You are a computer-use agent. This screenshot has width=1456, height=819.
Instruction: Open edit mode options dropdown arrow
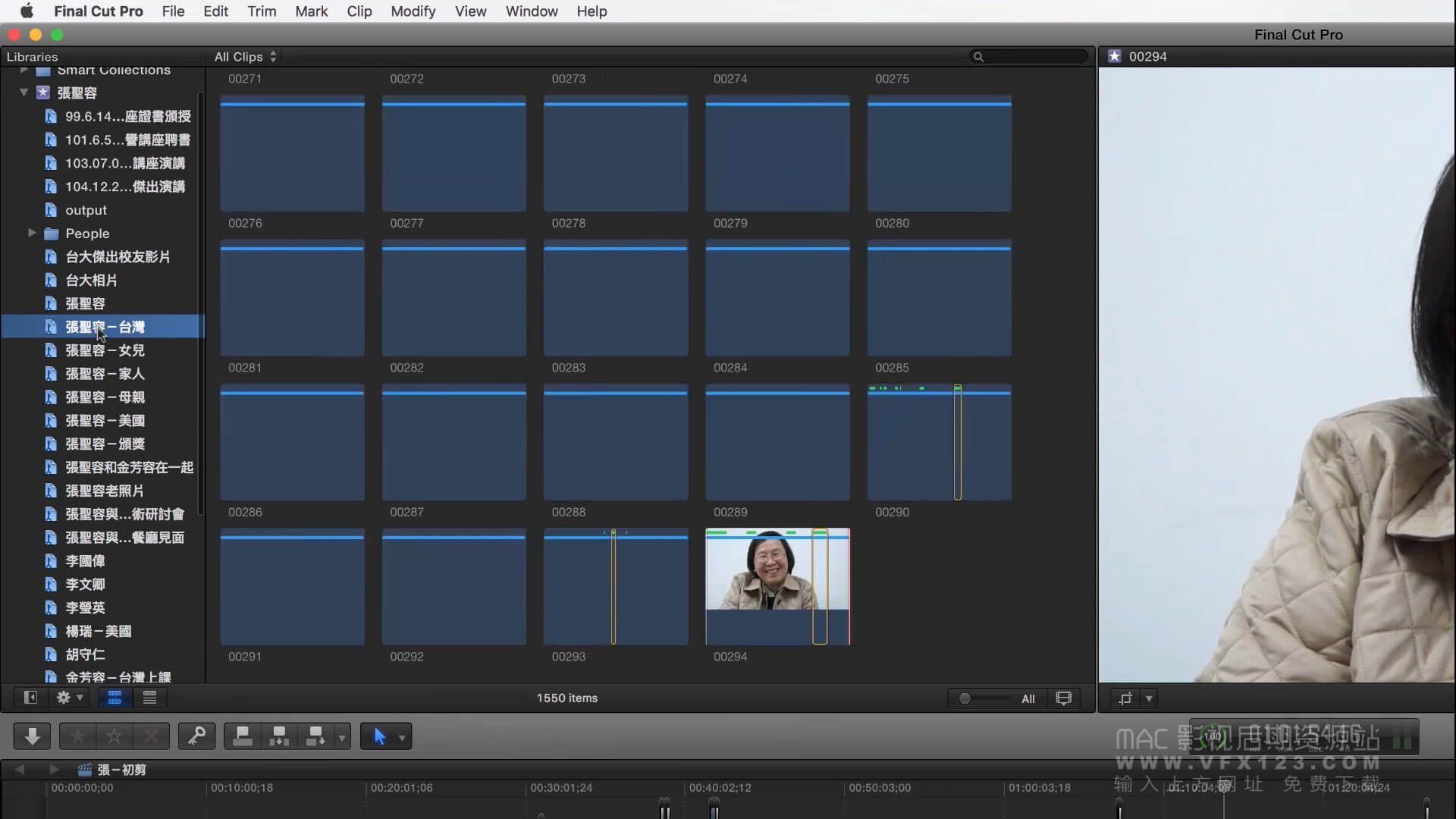coord(342,736)
